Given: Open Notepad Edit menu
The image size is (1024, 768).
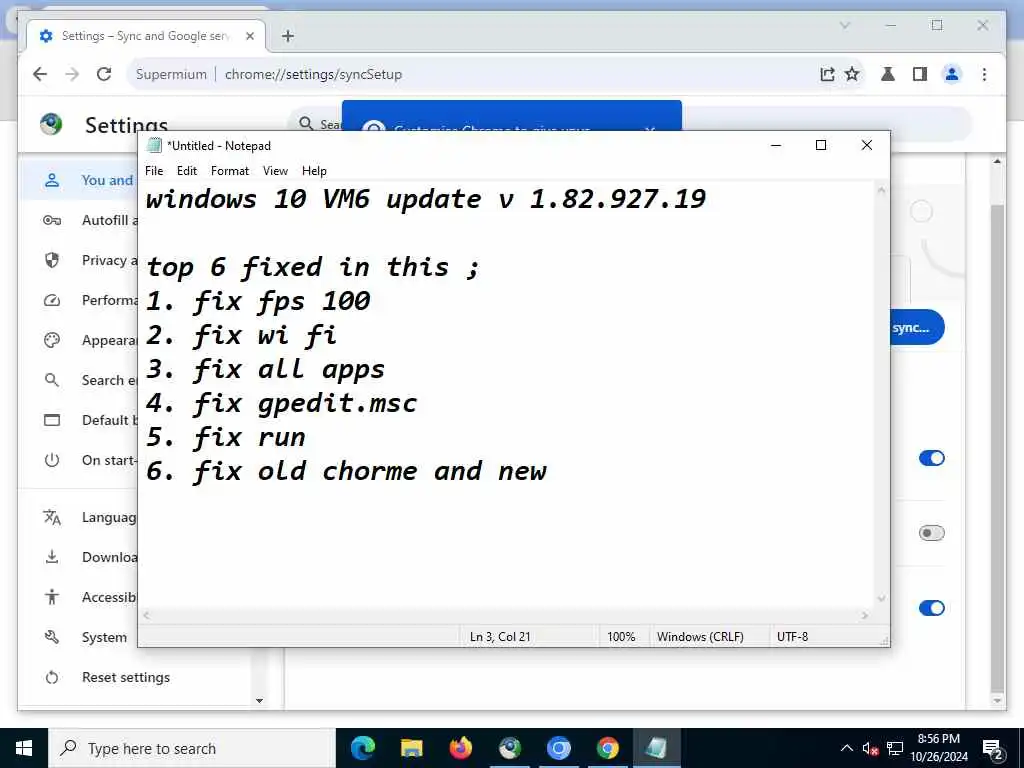Looking at the screenshot, I should [187, 171].
